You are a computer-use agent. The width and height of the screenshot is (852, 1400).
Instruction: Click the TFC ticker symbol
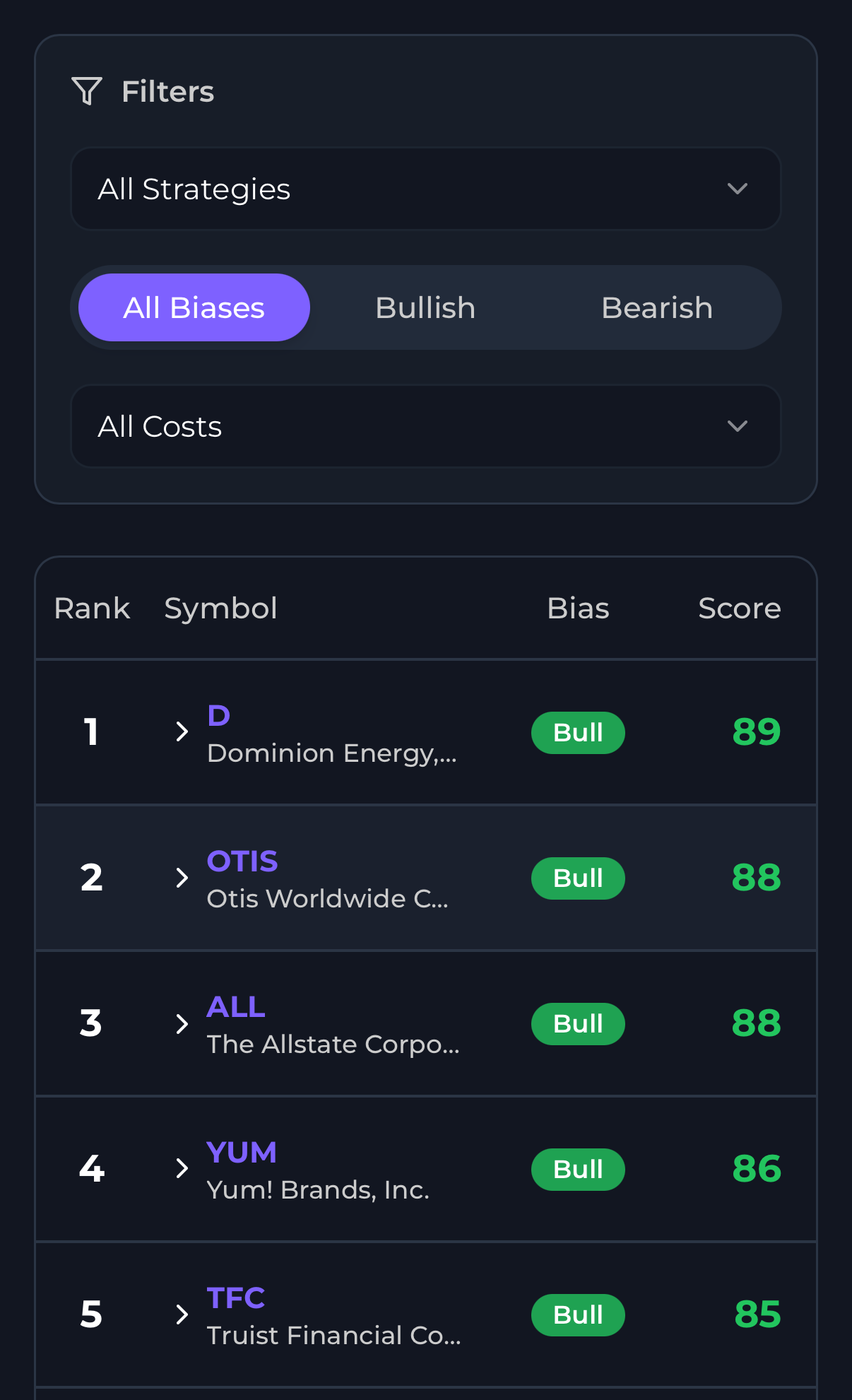pos(236,1298)
